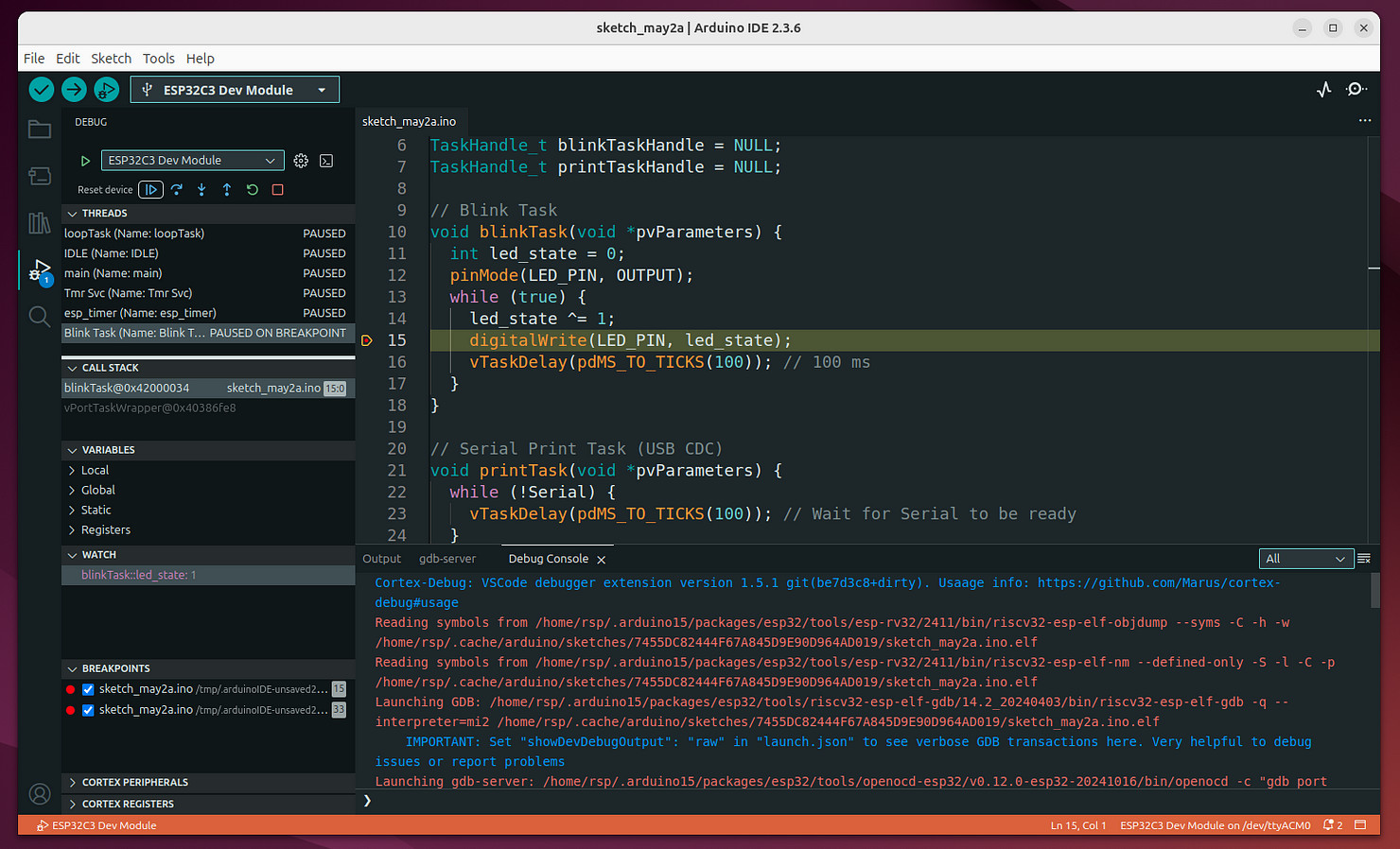Open launch.json gear icon
Image resolution: width=1400 pixels, height=849 pixels.
point(301,161)
